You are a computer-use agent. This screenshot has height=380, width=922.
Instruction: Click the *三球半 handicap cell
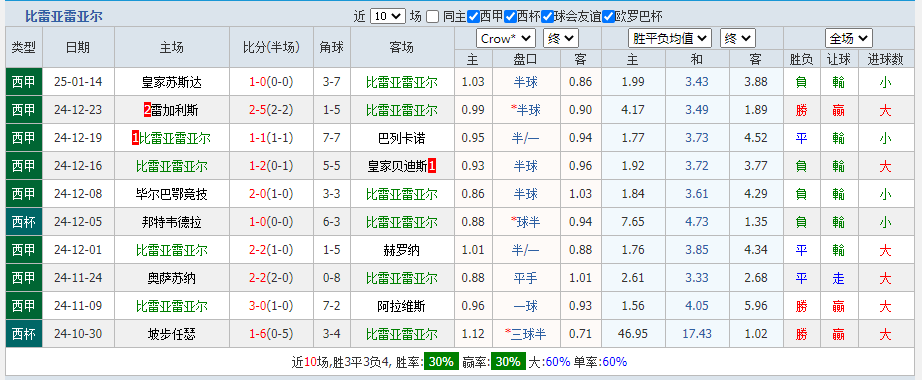526,335
